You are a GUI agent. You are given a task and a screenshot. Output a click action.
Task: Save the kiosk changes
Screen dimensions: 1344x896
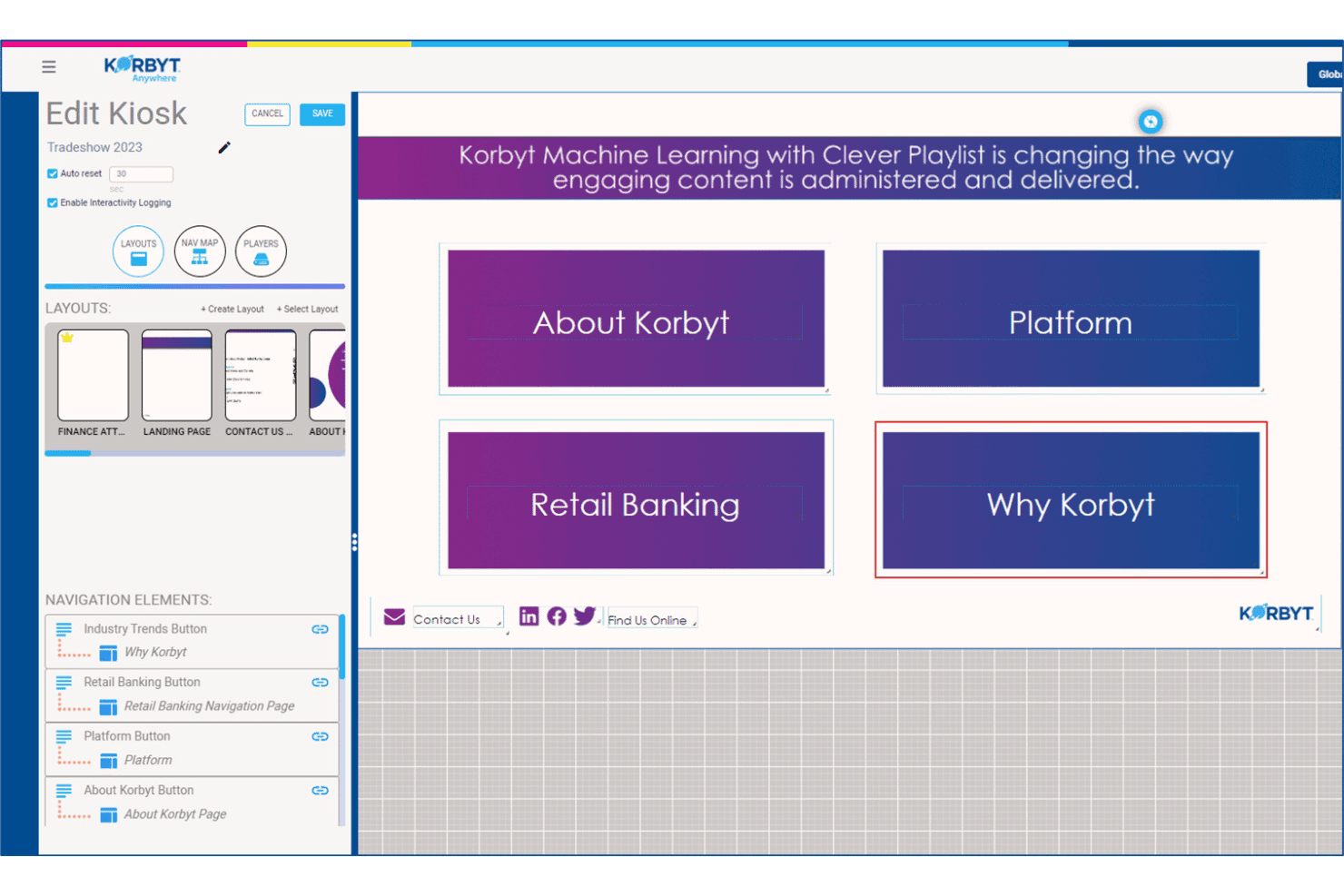point(322,114)
